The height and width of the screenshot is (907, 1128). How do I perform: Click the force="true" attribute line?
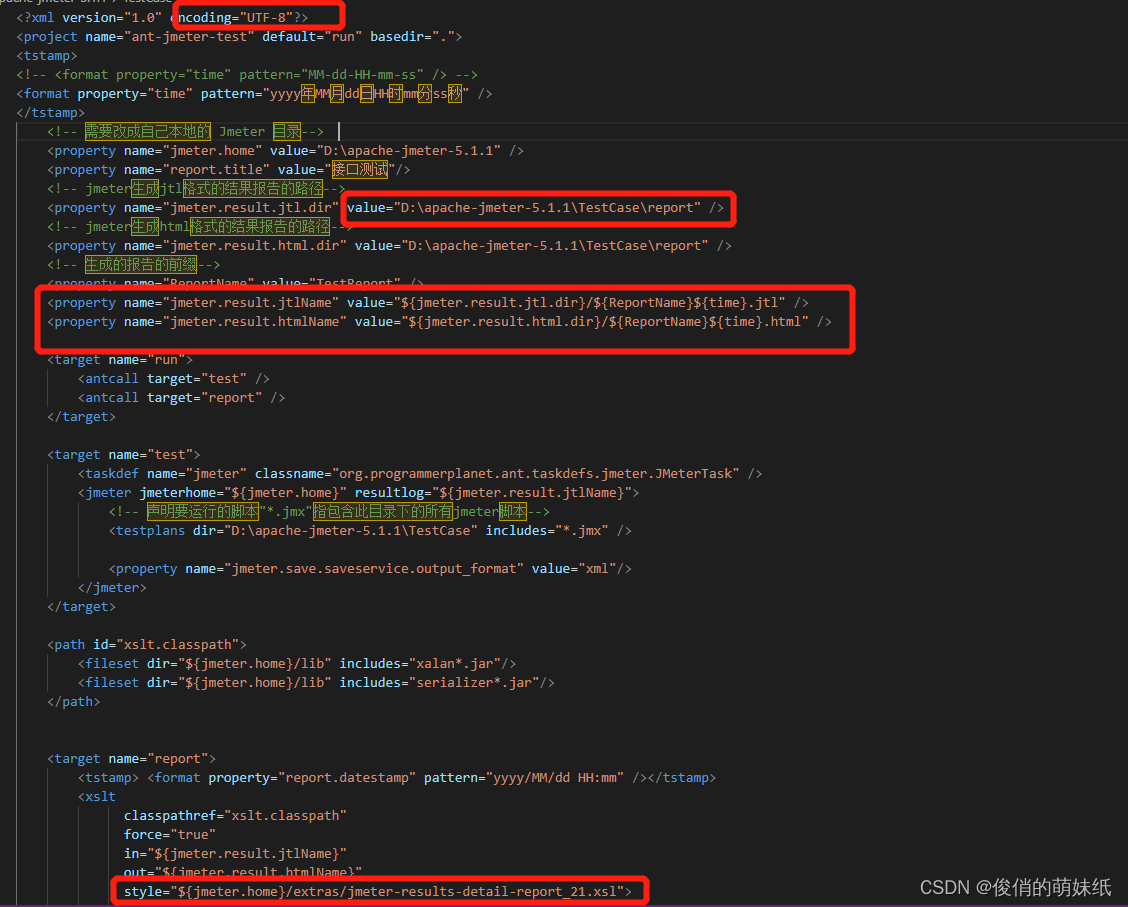click(x=170, y=835)
